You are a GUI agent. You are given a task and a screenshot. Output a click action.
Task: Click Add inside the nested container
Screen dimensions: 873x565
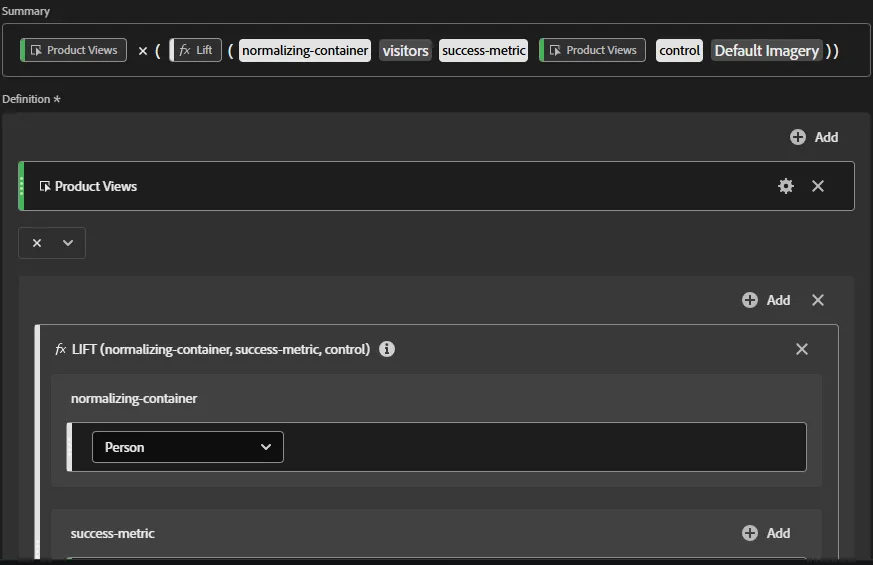[766, 300]
